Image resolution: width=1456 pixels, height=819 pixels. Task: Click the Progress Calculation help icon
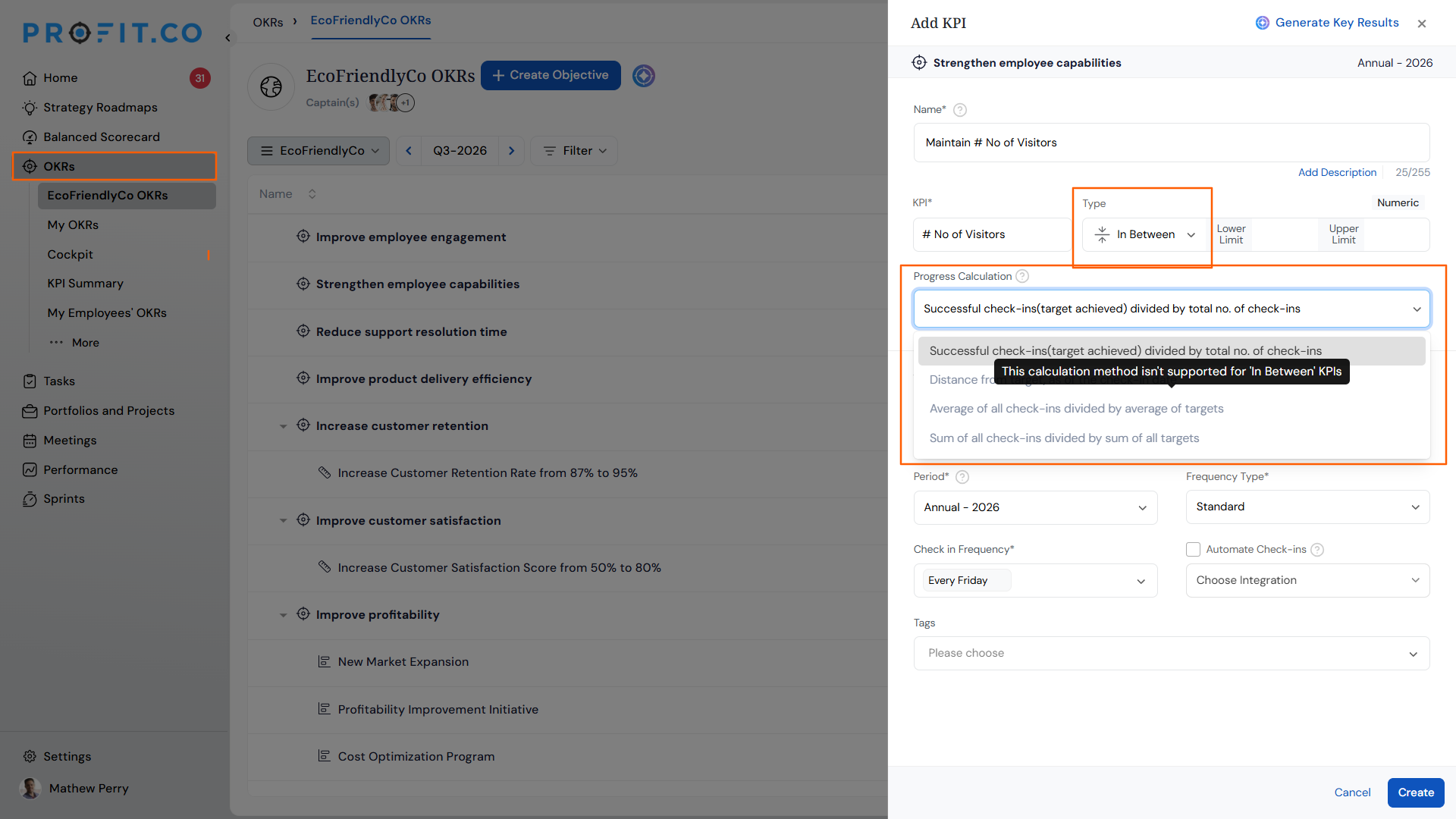pos(1022,276)
